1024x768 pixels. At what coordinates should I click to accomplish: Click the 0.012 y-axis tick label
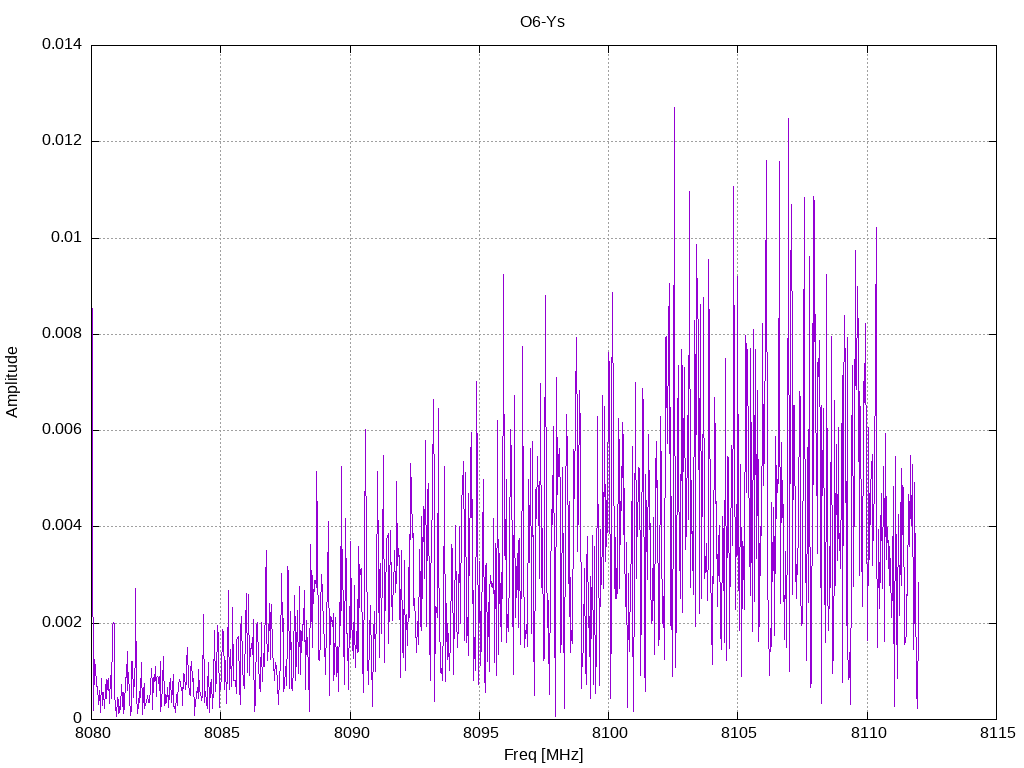(62, 140)
